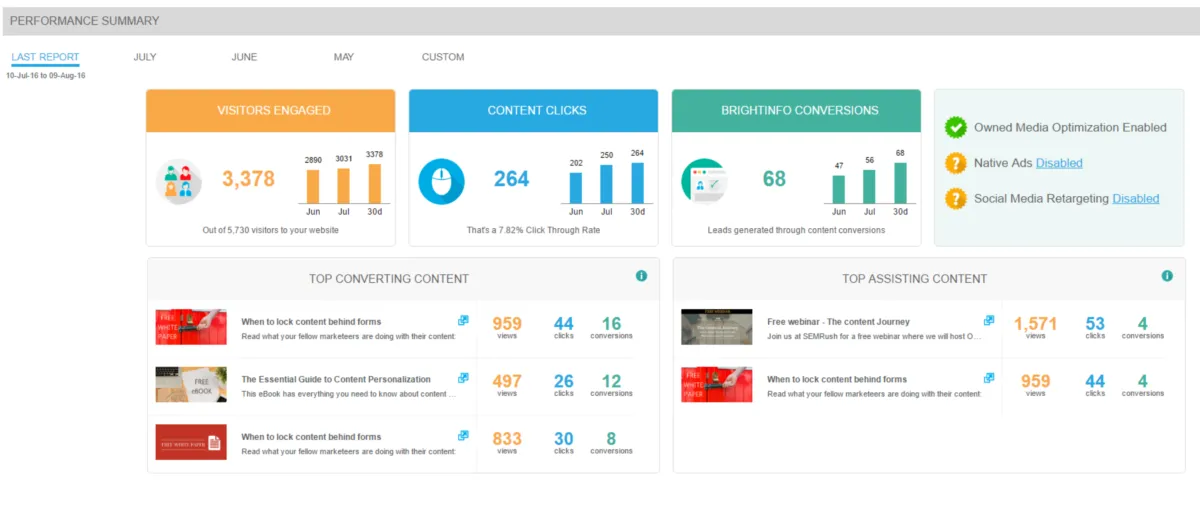Open external link for Free webinar item
The height and width of the screenshot is (521, 1200).
coord(989,321)
